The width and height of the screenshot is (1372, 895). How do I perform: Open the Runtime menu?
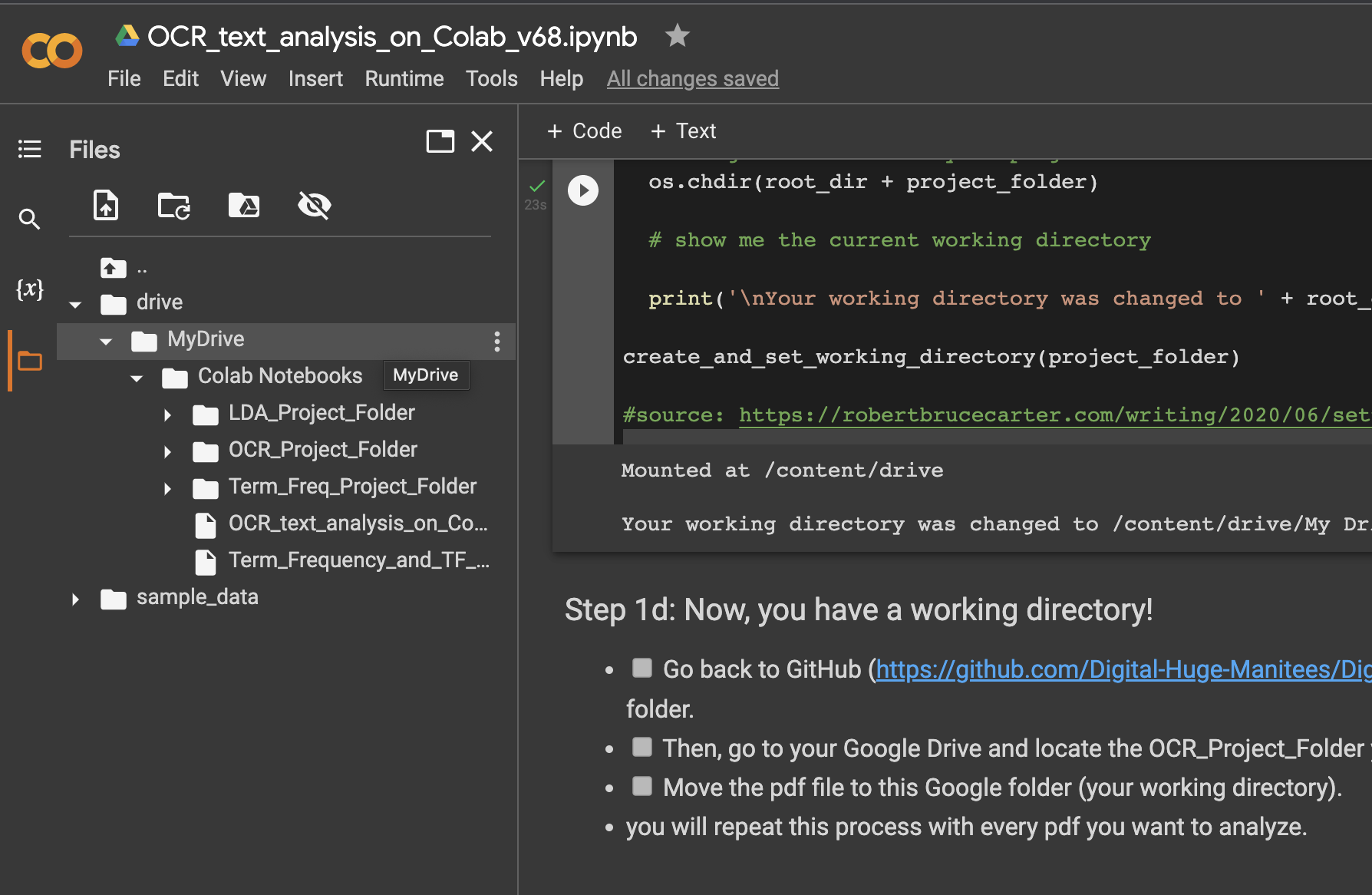pos(404,78)
